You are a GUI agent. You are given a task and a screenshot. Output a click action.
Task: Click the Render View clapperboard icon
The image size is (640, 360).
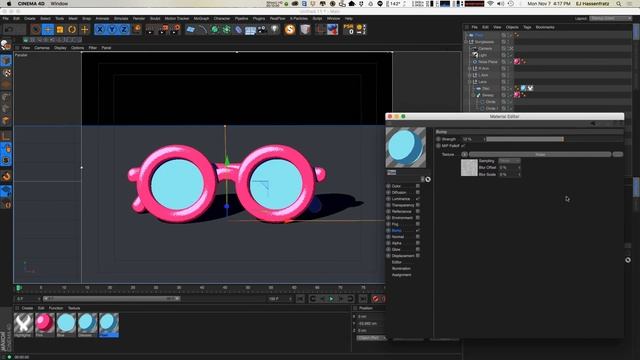point(150,29)
